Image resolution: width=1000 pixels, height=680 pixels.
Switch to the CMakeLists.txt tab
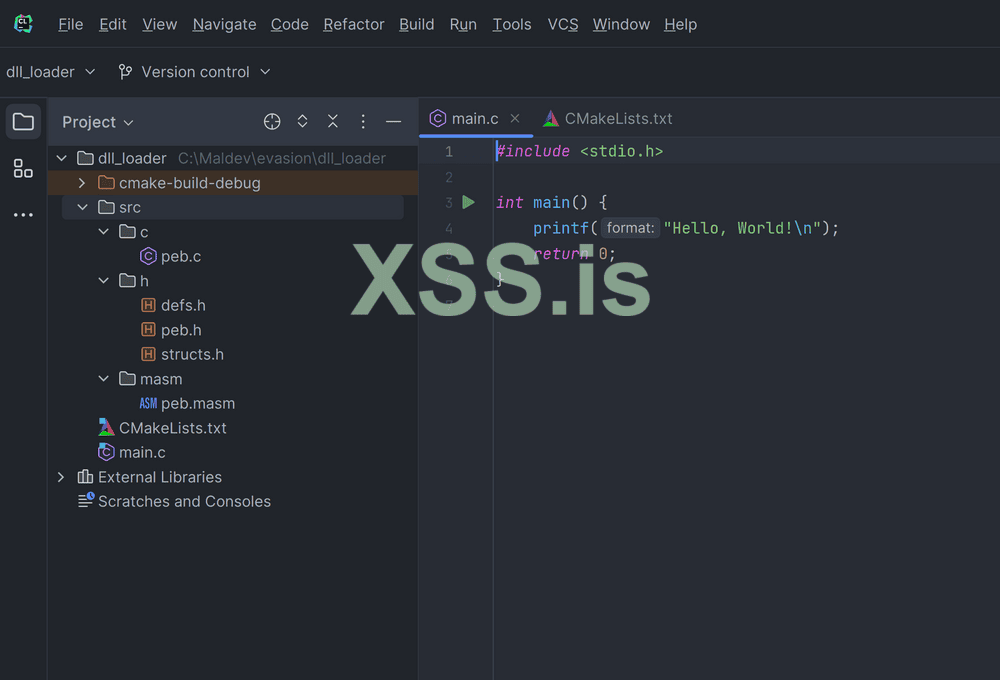coord(608,118)
